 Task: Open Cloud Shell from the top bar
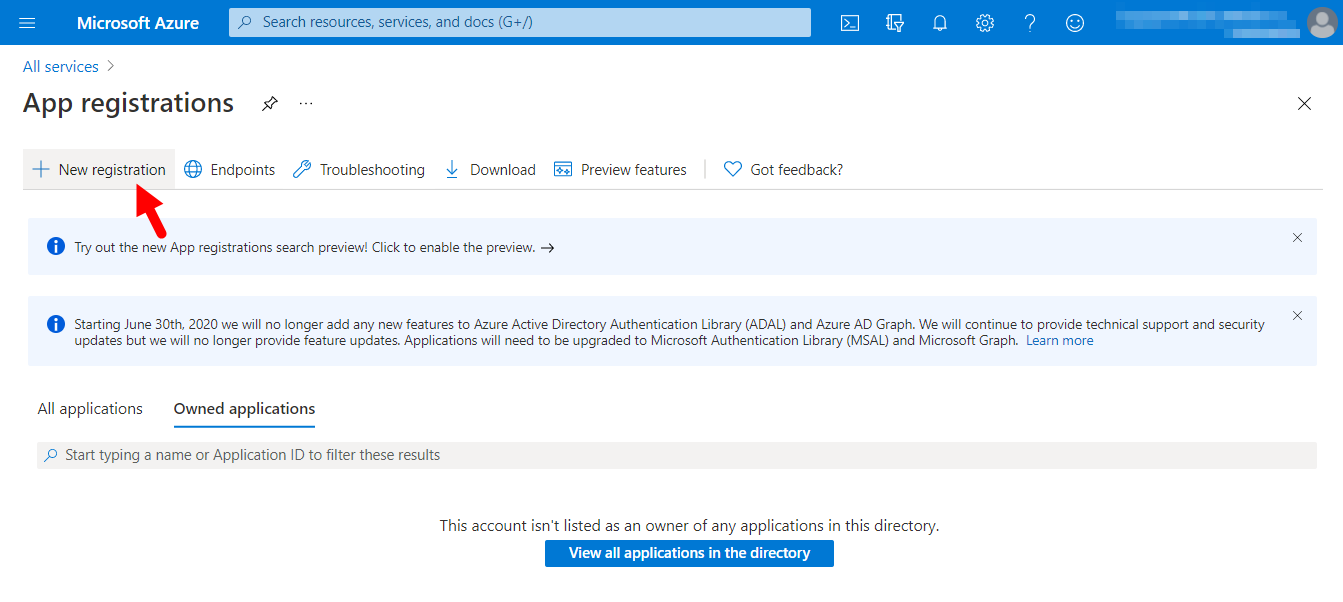[x=850, y=22]
